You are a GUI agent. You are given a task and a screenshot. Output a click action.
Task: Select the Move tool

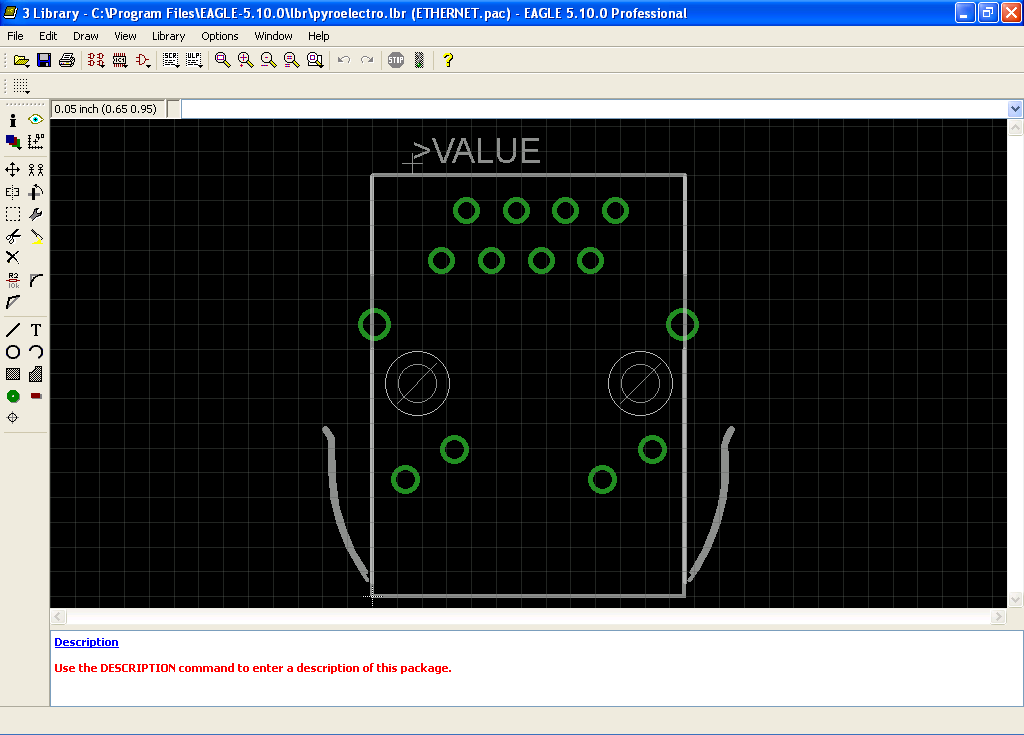tap(13, 170)
